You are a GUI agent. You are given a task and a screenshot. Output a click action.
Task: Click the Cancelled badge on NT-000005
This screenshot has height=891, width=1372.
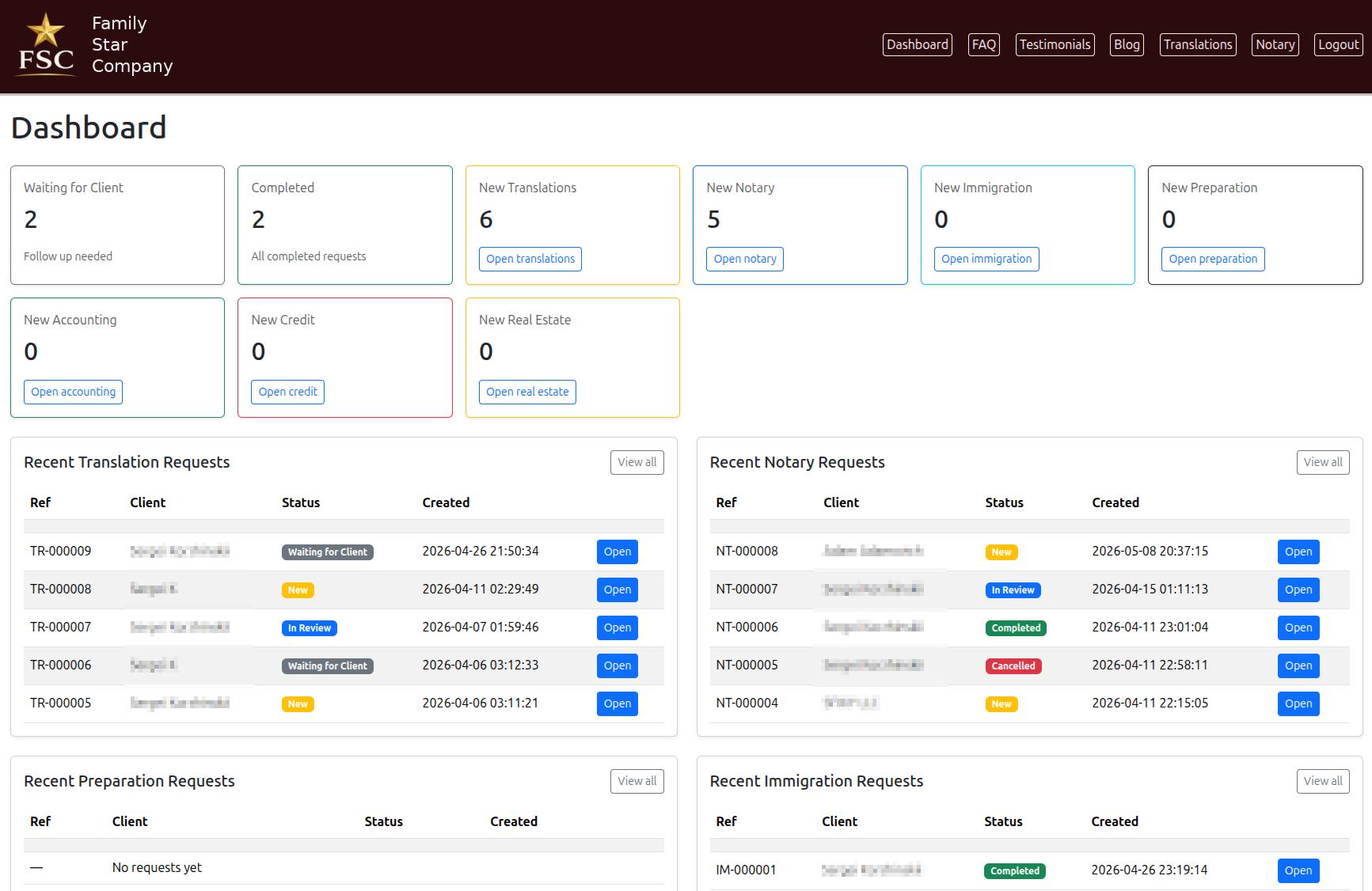tap(1013, 666)
